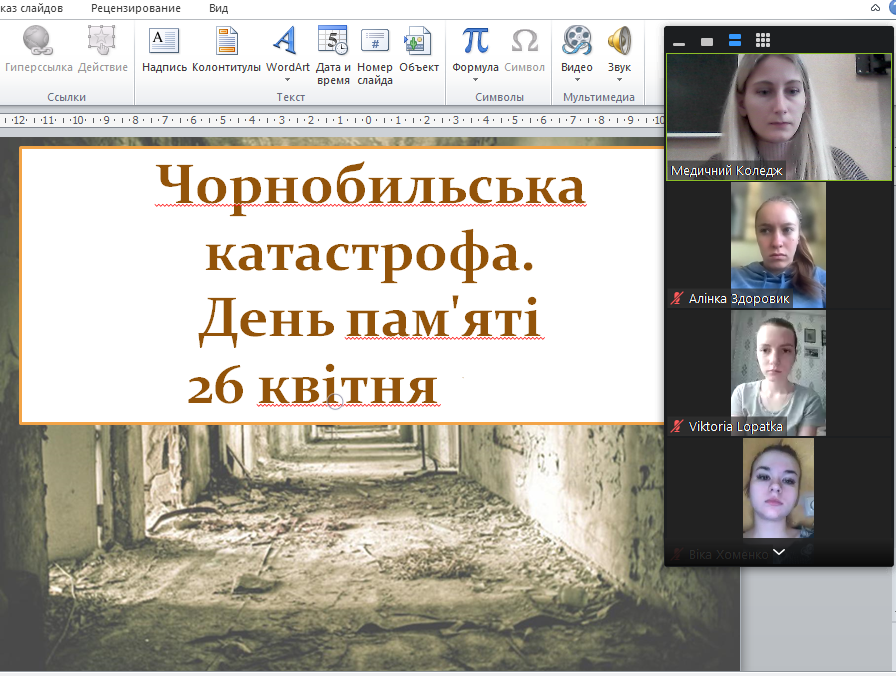Expand the WordArt styles dropdown
Image resolution: width=896 pixels, height=676 pixels.
287,80
